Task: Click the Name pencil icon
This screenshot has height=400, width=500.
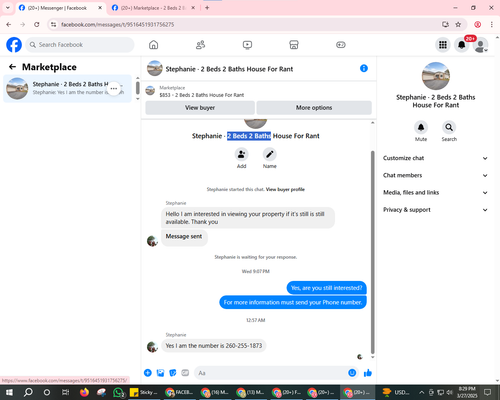Action: coord(269,155)
